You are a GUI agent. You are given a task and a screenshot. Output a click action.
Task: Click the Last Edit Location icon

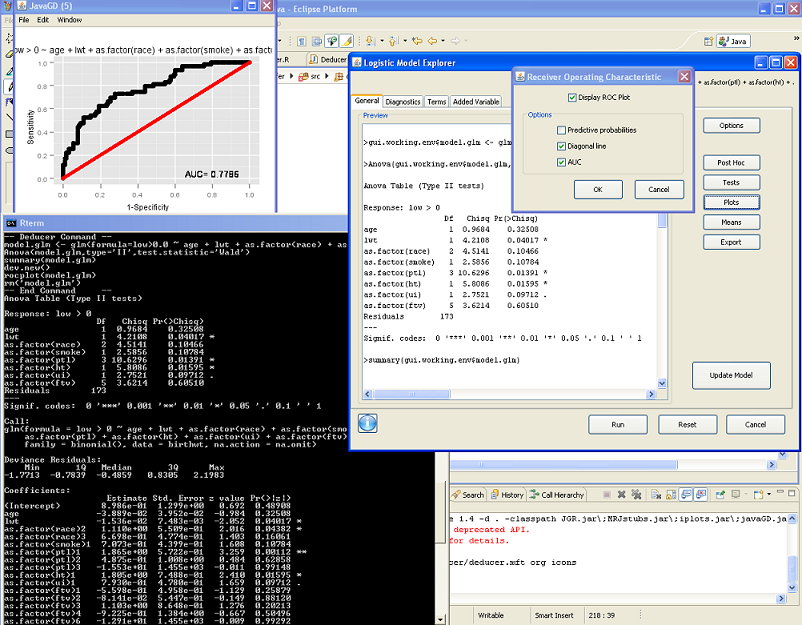(x=417, y=41)
